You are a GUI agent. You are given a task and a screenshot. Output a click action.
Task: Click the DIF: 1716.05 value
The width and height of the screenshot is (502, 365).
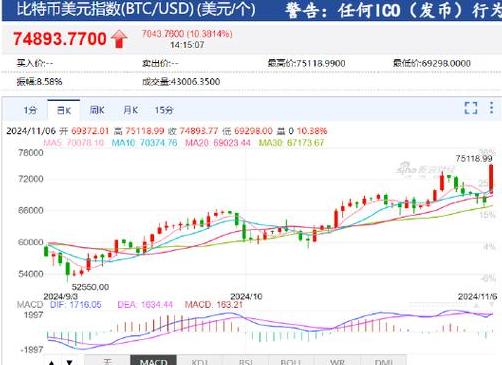point(76,305)
